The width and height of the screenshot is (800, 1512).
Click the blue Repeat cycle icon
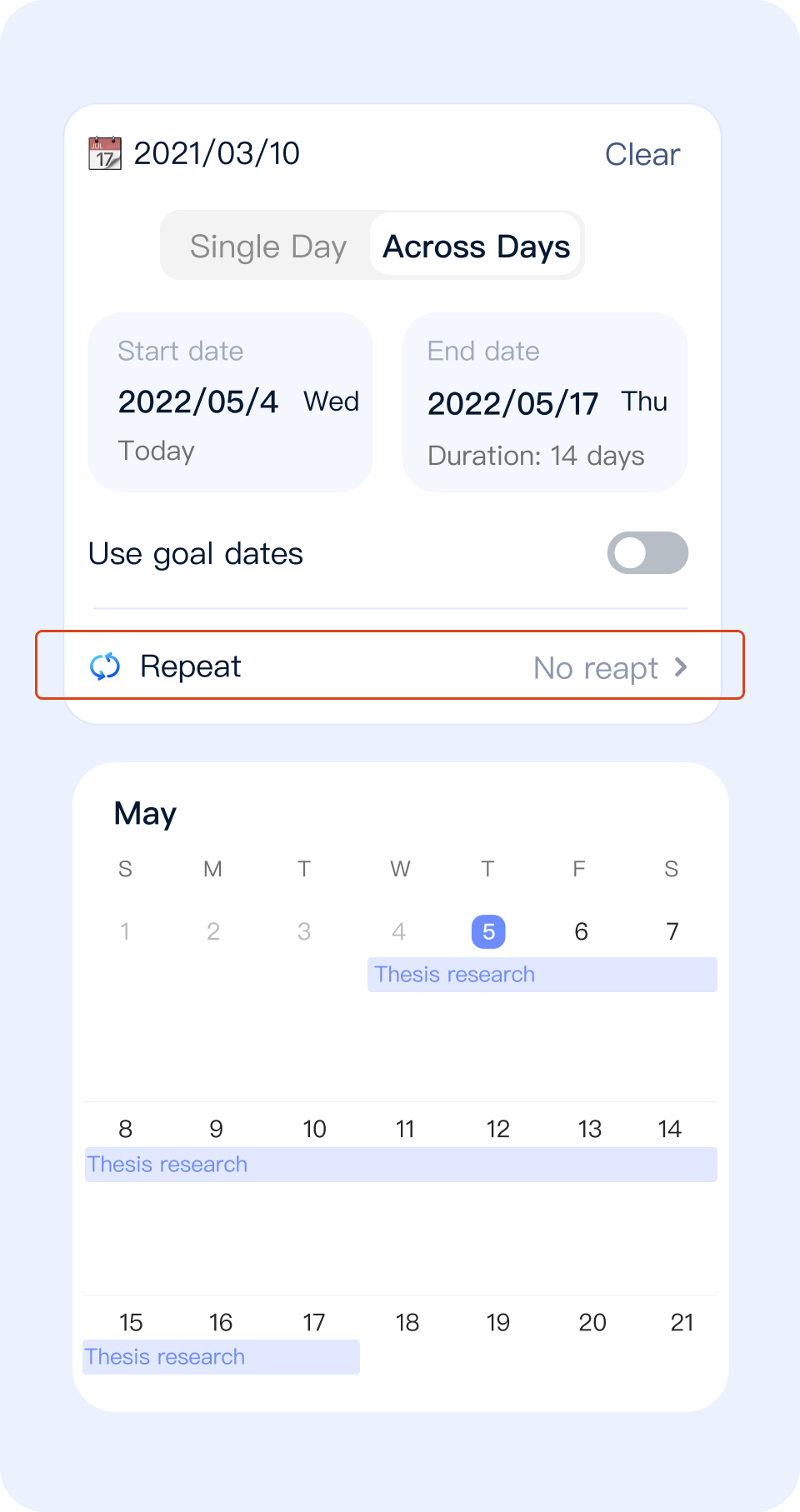coord(105,666)
